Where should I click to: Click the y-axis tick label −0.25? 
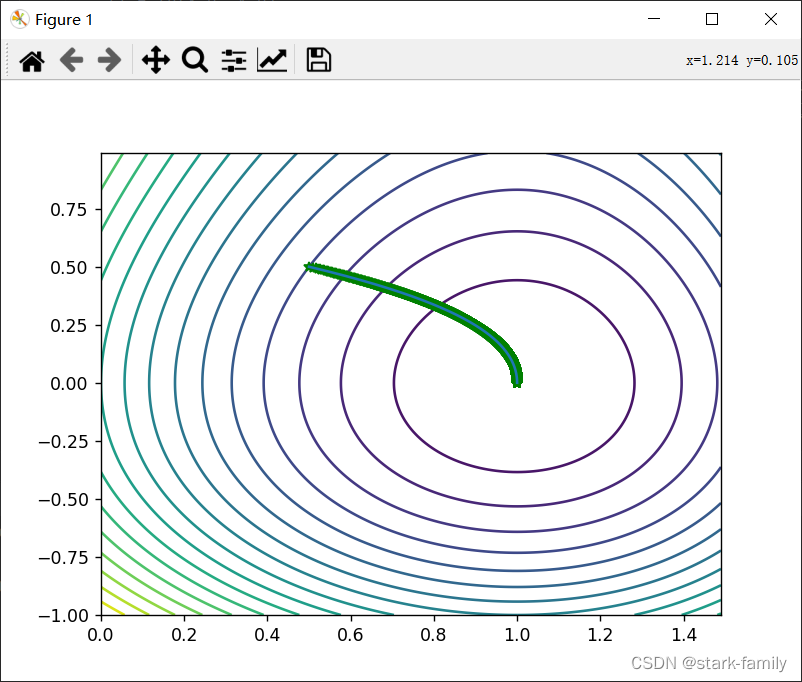tap(63, 442)
